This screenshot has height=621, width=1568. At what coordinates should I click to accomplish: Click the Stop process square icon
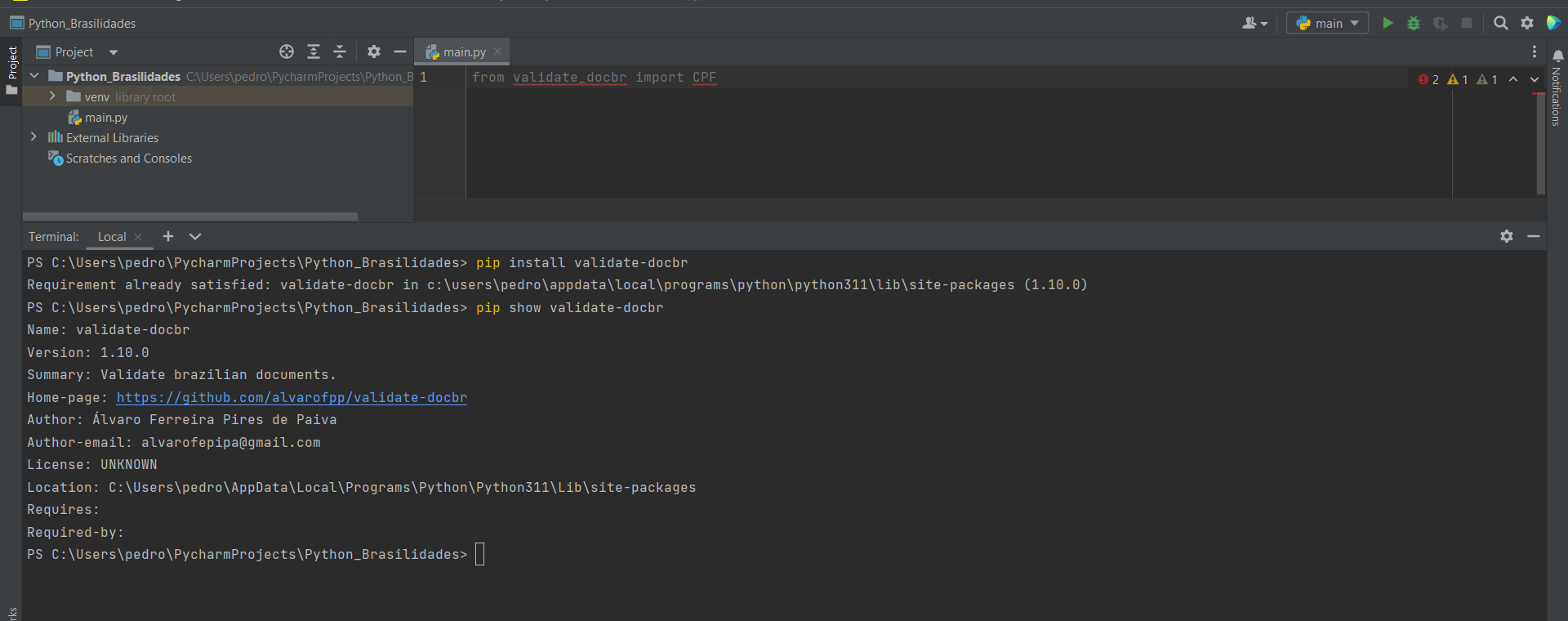click(1467, 23)
